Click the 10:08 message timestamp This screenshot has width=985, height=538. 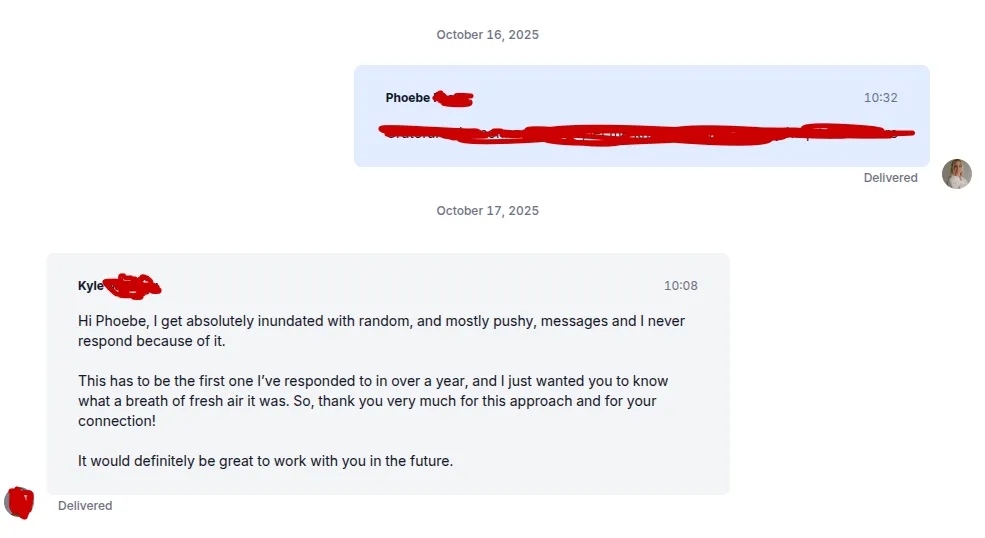(x=680, y=286)
